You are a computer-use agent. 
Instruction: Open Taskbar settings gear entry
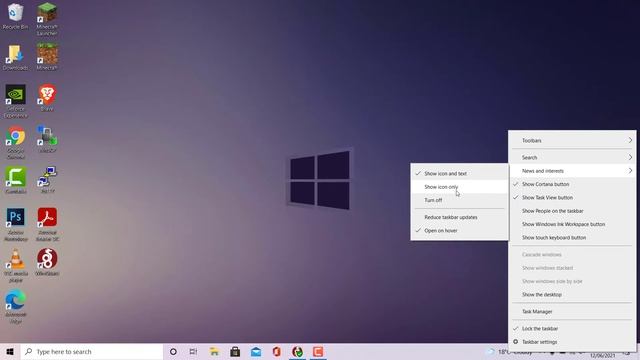[x=572, y=342]
